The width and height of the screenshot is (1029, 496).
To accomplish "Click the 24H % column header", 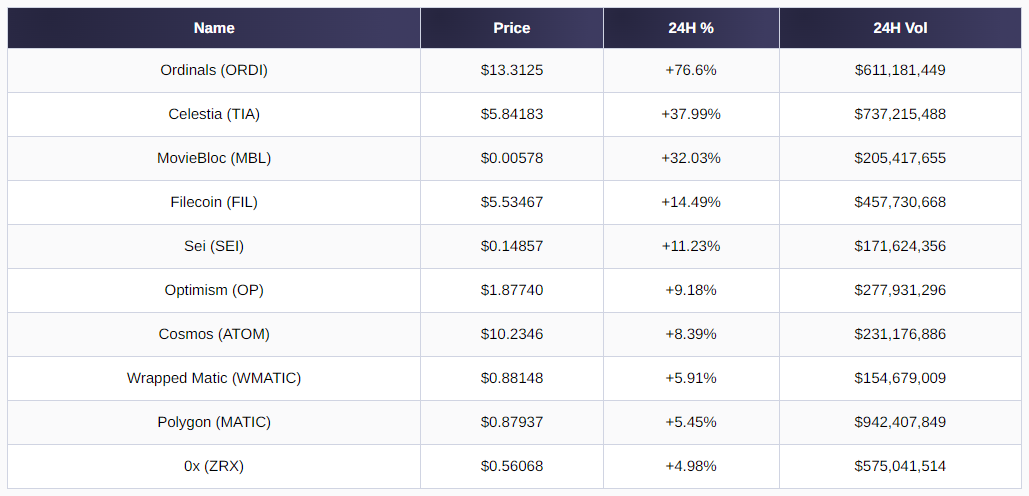I will point(691,28).
